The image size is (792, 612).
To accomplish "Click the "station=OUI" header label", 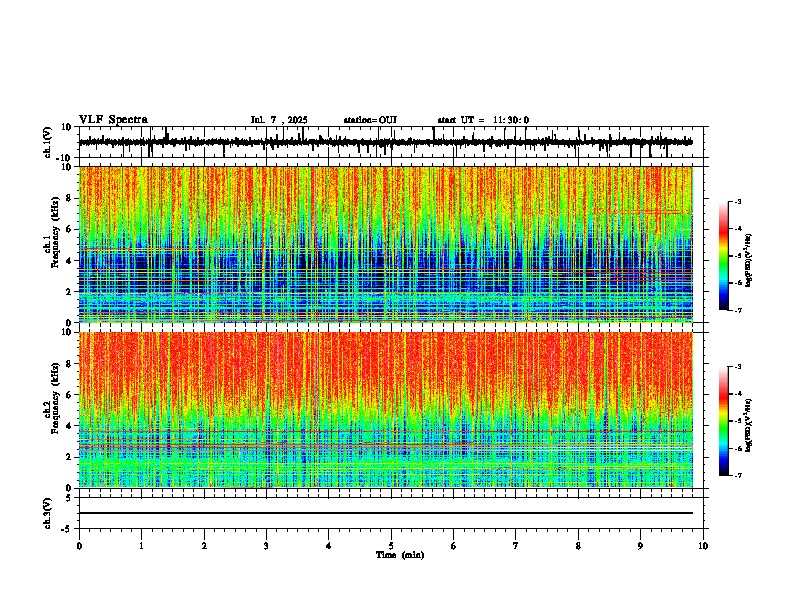I will 370,120.
